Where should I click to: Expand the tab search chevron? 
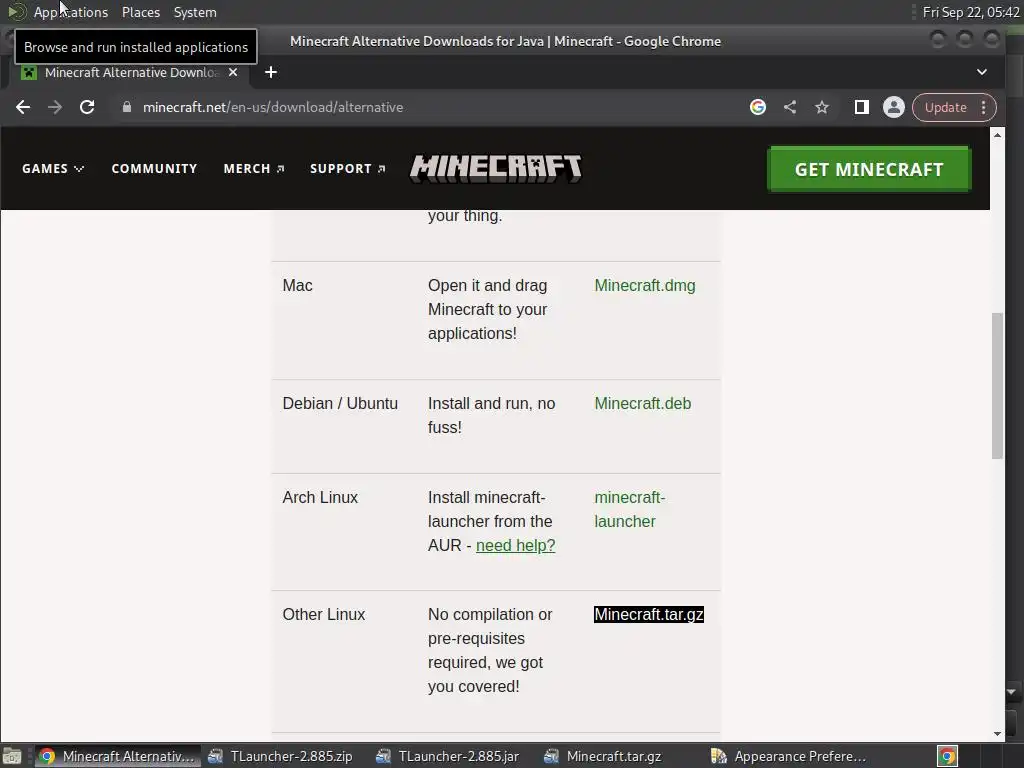pyautogui.click(x=982, y=72)
